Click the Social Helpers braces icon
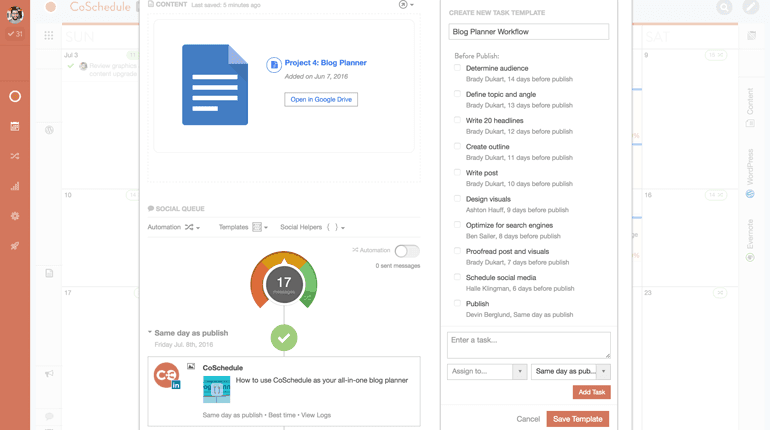 tap(332, 227)
